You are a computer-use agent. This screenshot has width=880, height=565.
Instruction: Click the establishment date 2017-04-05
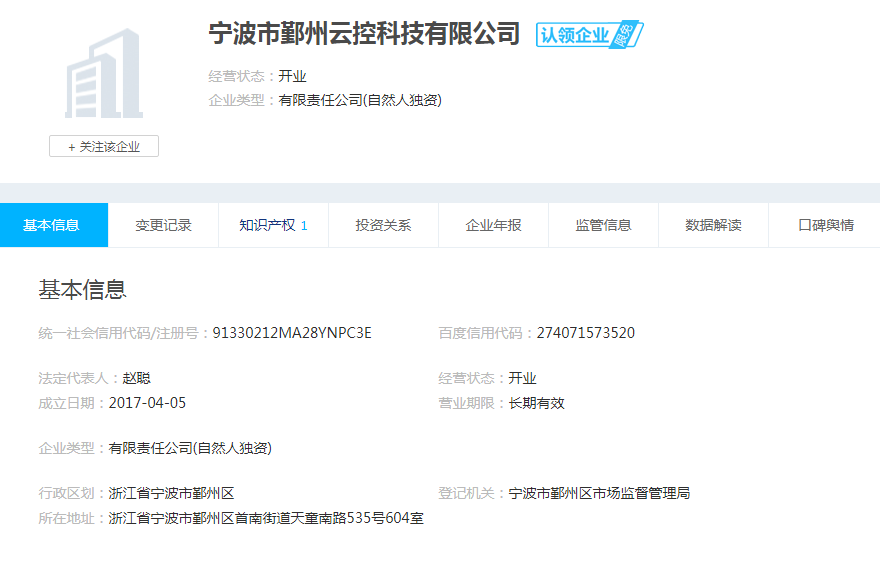coord(147,403)
